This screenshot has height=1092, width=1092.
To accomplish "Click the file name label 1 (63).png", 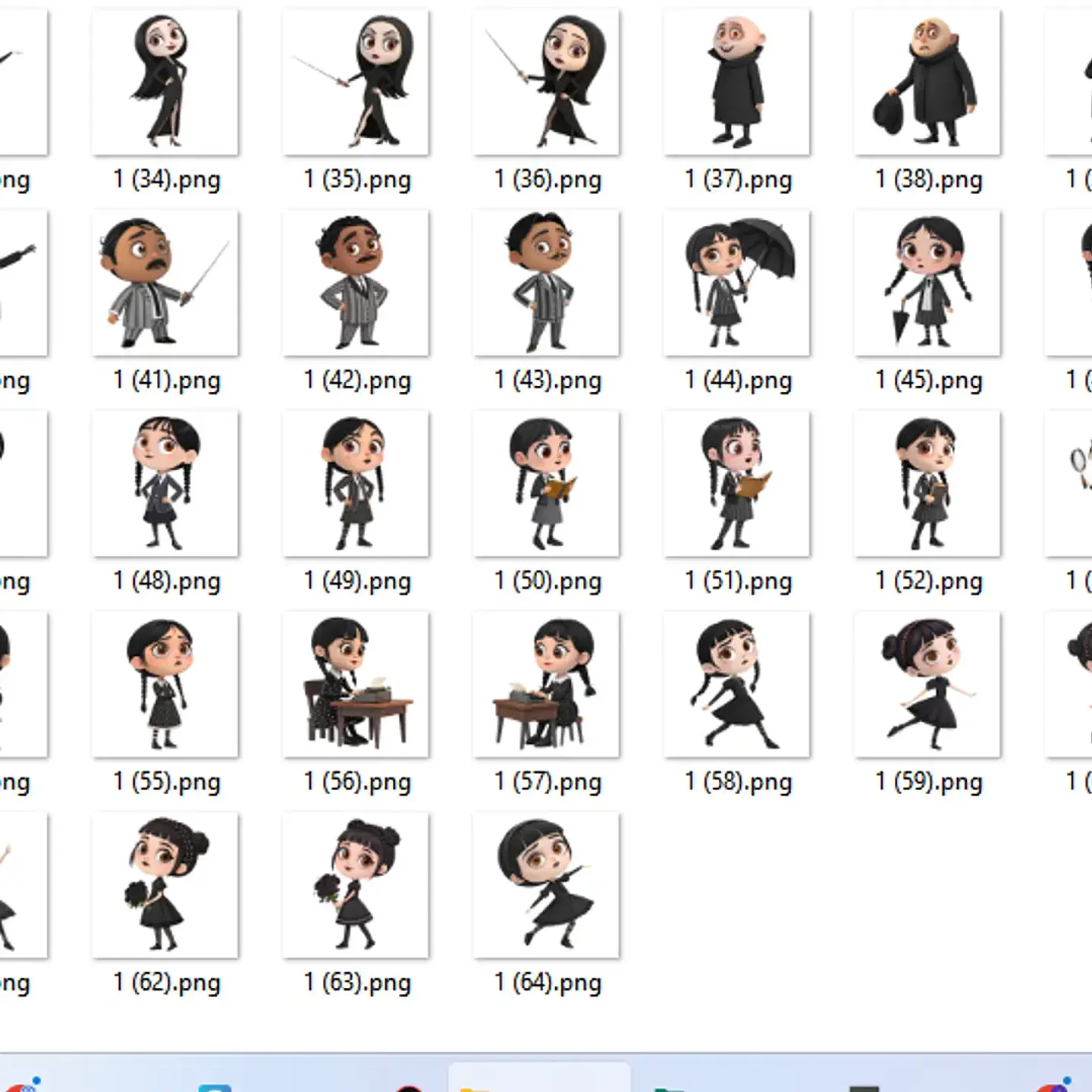I will (x=357, y=983).
